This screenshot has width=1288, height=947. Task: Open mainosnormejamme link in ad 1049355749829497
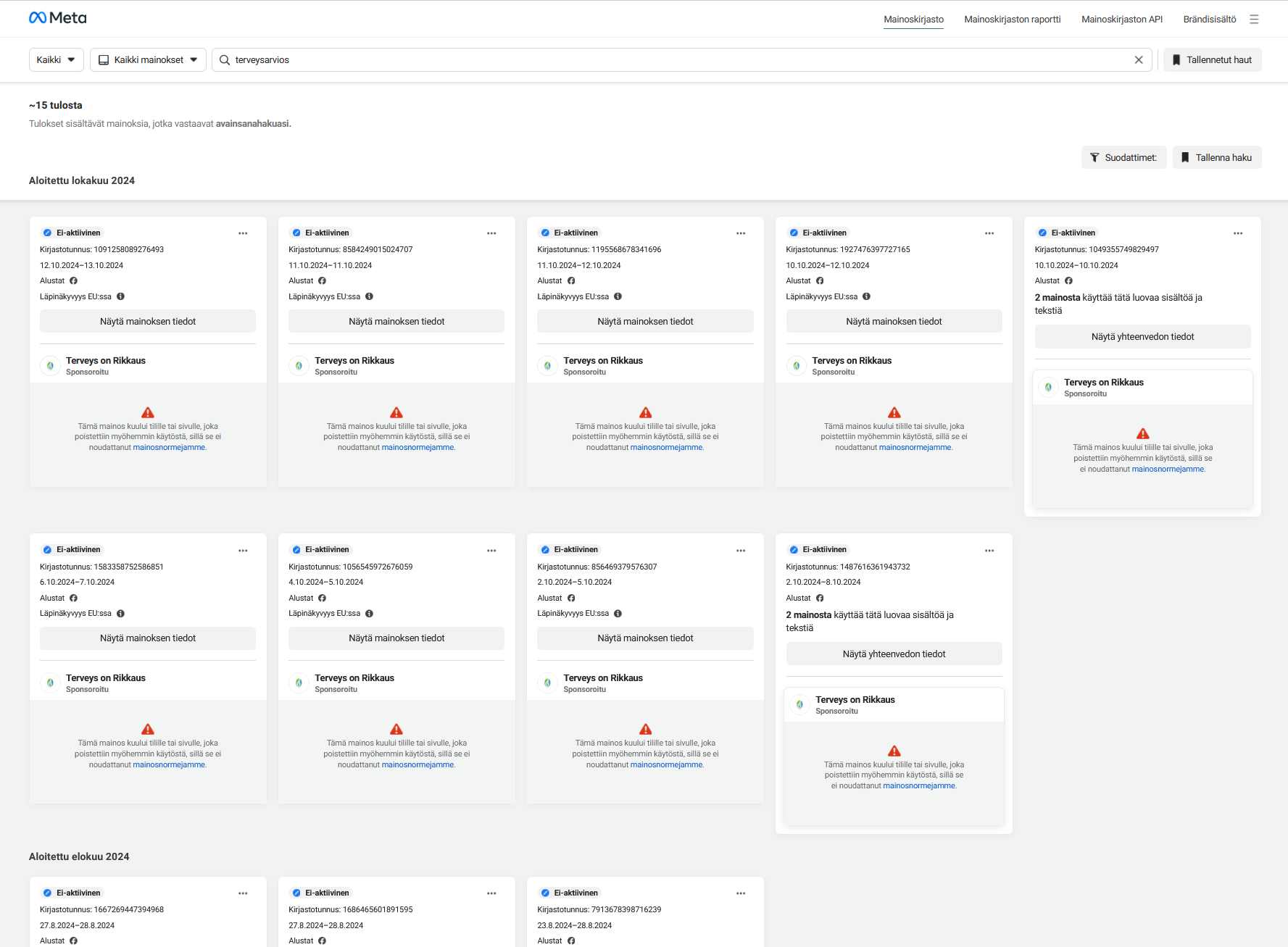[x=1168, y=470]
